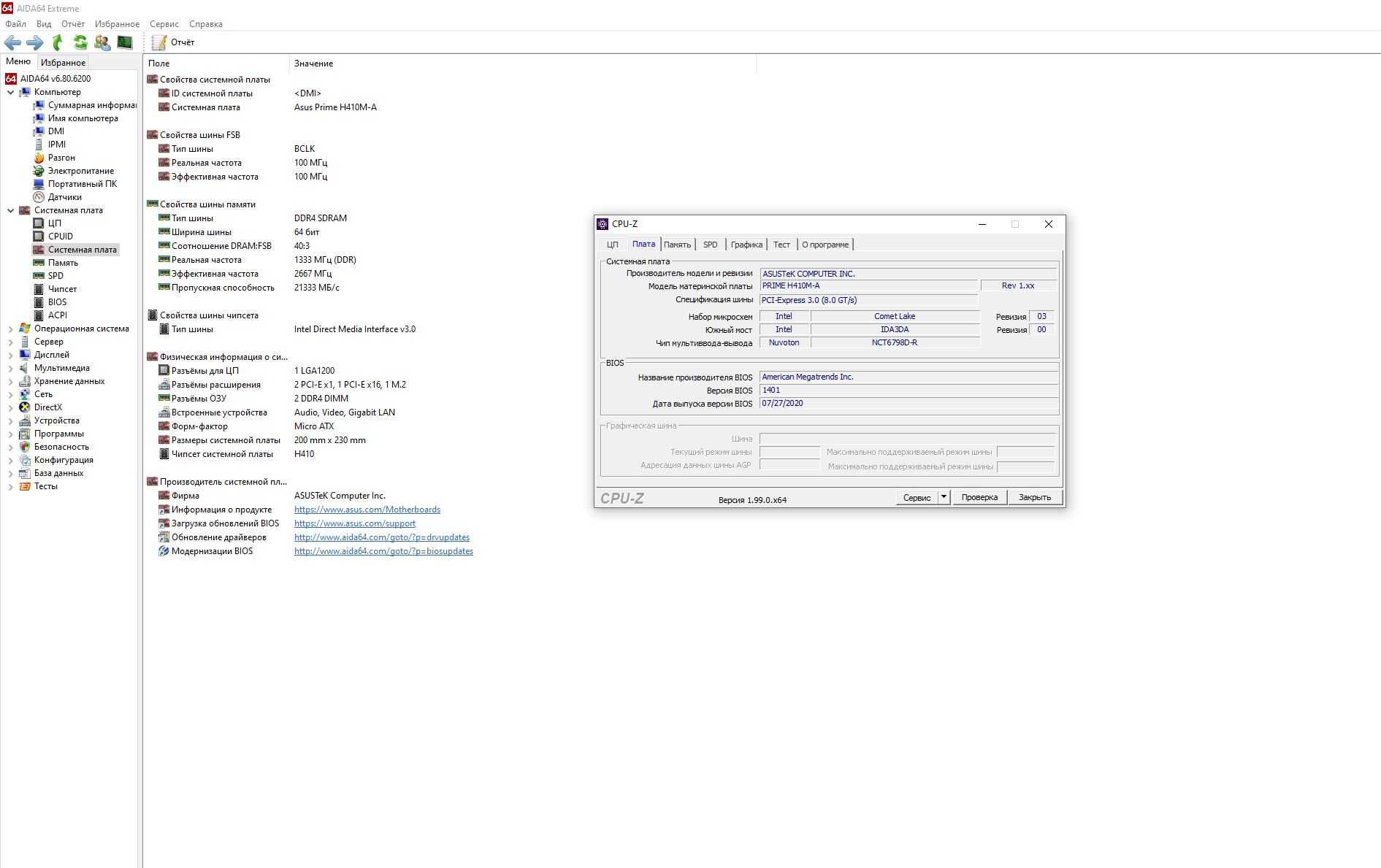Image resolution: width=1381 pixels, height=868 pixels.
Task: Open the Файл menu
Action: (15, 24)
